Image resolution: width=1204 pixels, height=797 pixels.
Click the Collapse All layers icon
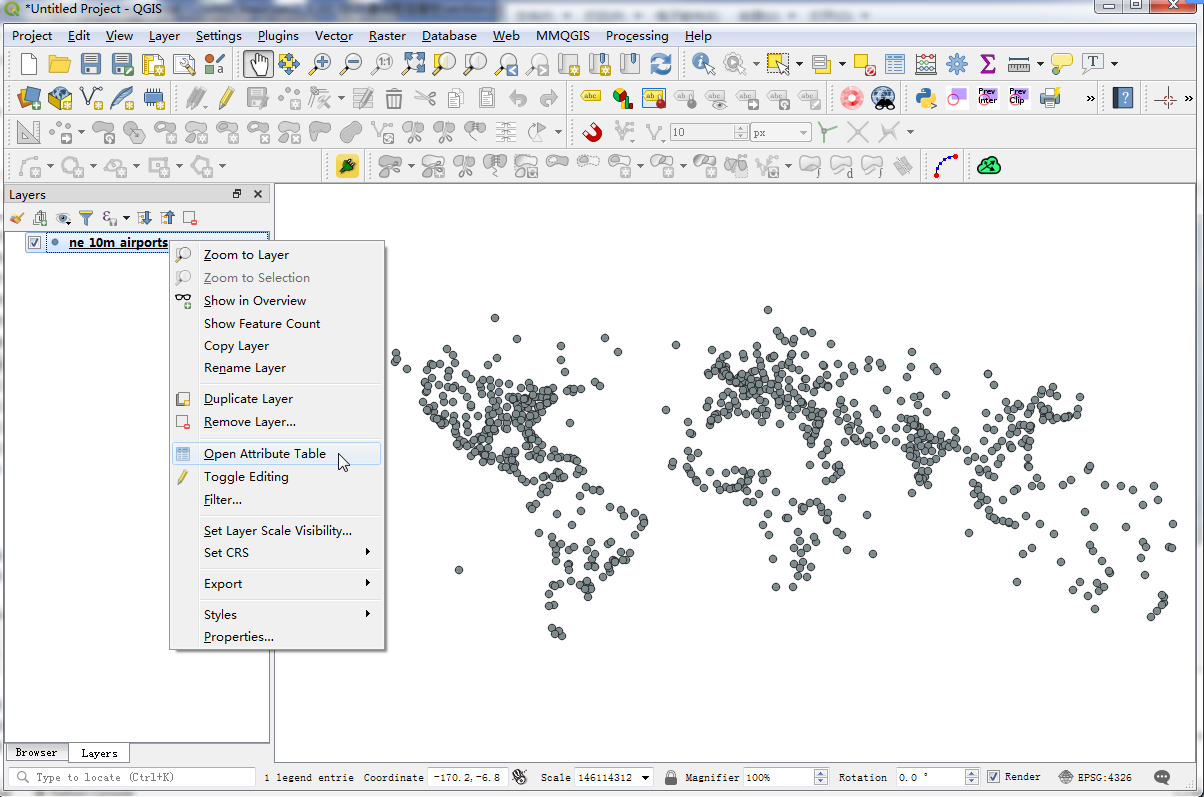point(167,218)
